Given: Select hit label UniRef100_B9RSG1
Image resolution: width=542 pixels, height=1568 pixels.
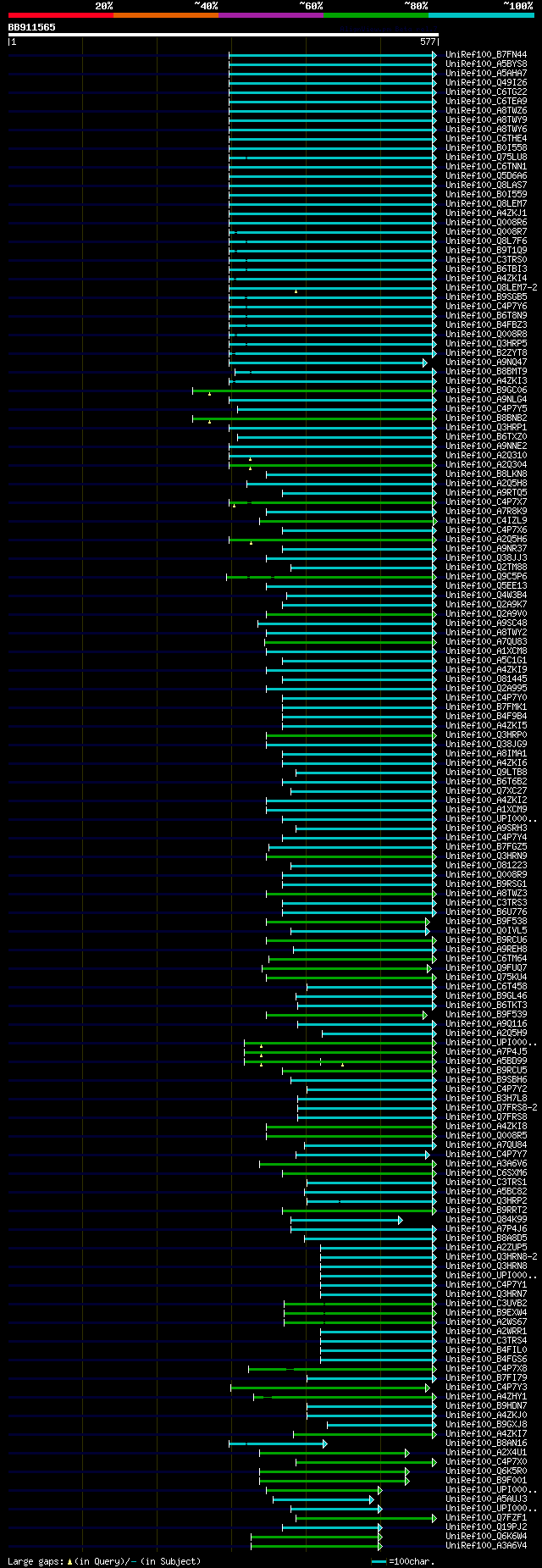Looking at the screenshot, I should click(x=486, y=884).
